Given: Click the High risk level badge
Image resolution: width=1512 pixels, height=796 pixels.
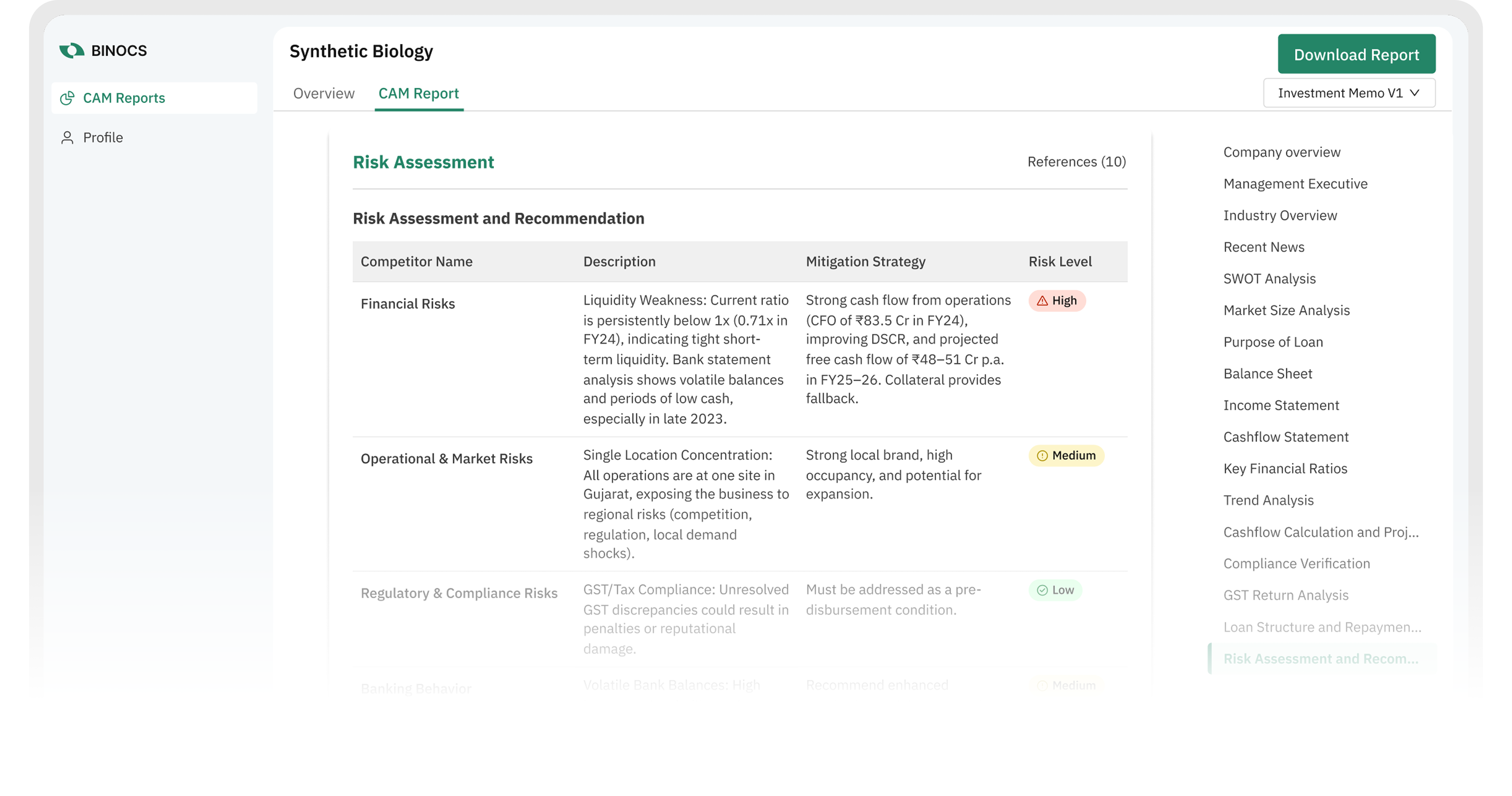Looking at the screenshot, I should 1056,301.
